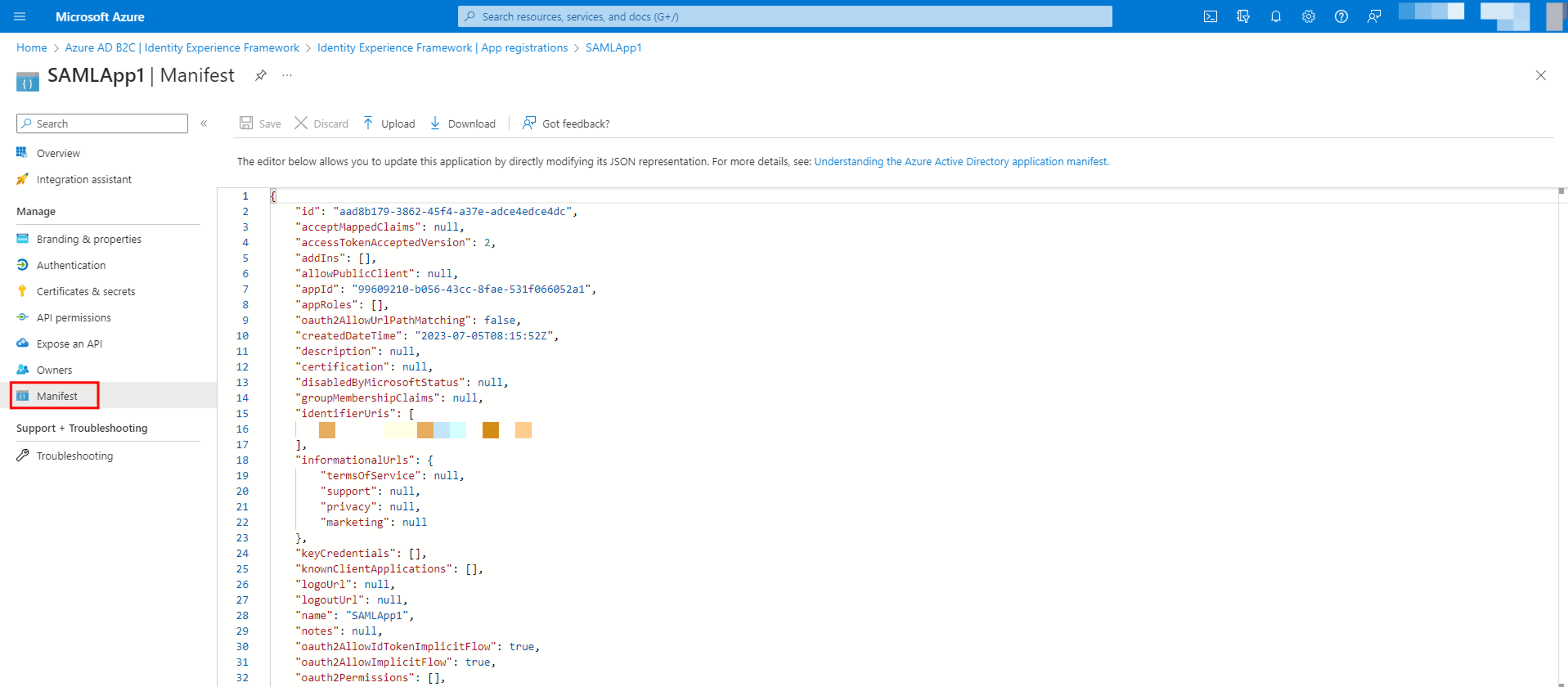Click the Discard toolbar button
This screenshot has width=1568, height=687.
321,124
